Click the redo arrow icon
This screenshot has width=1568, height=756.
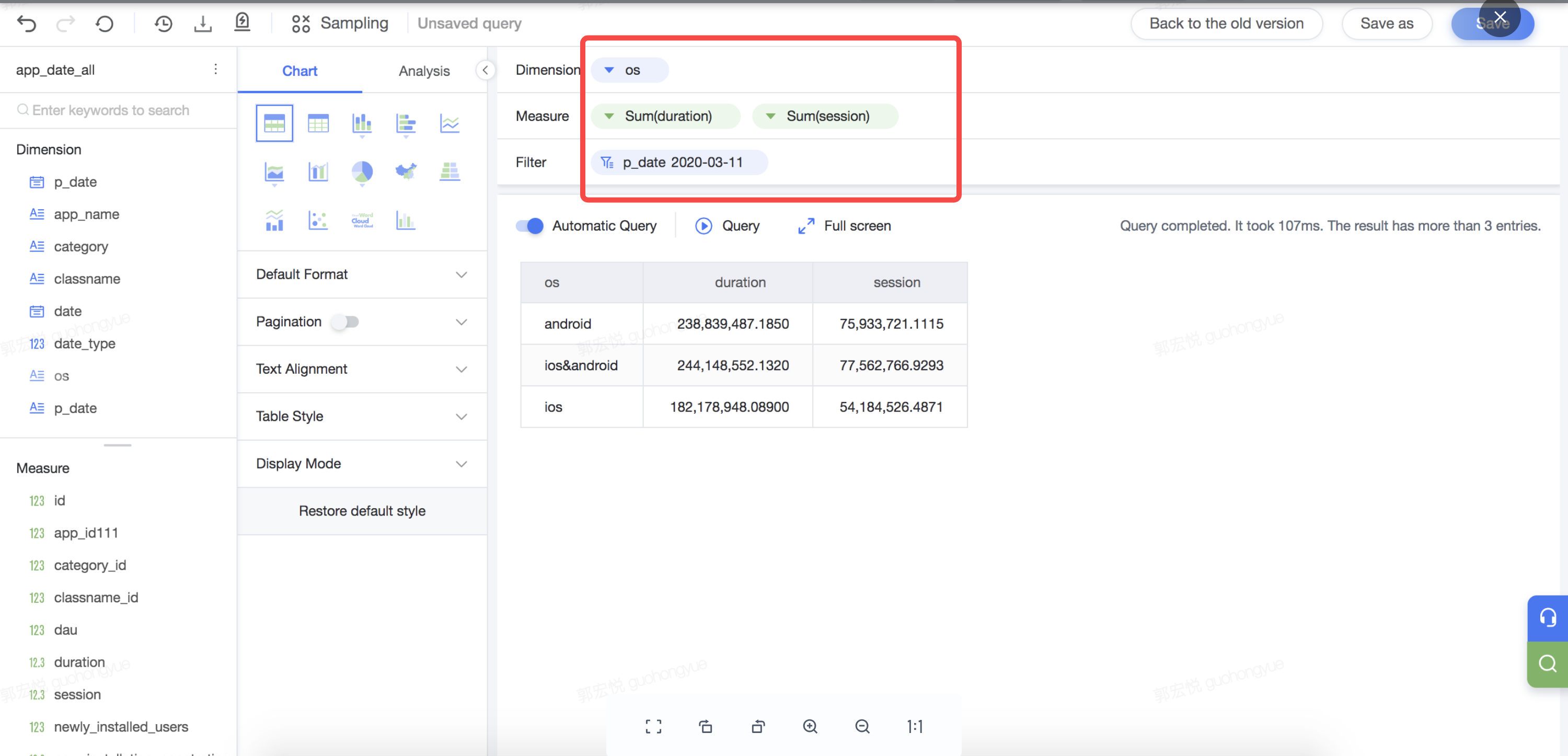(x=65, y=23)
